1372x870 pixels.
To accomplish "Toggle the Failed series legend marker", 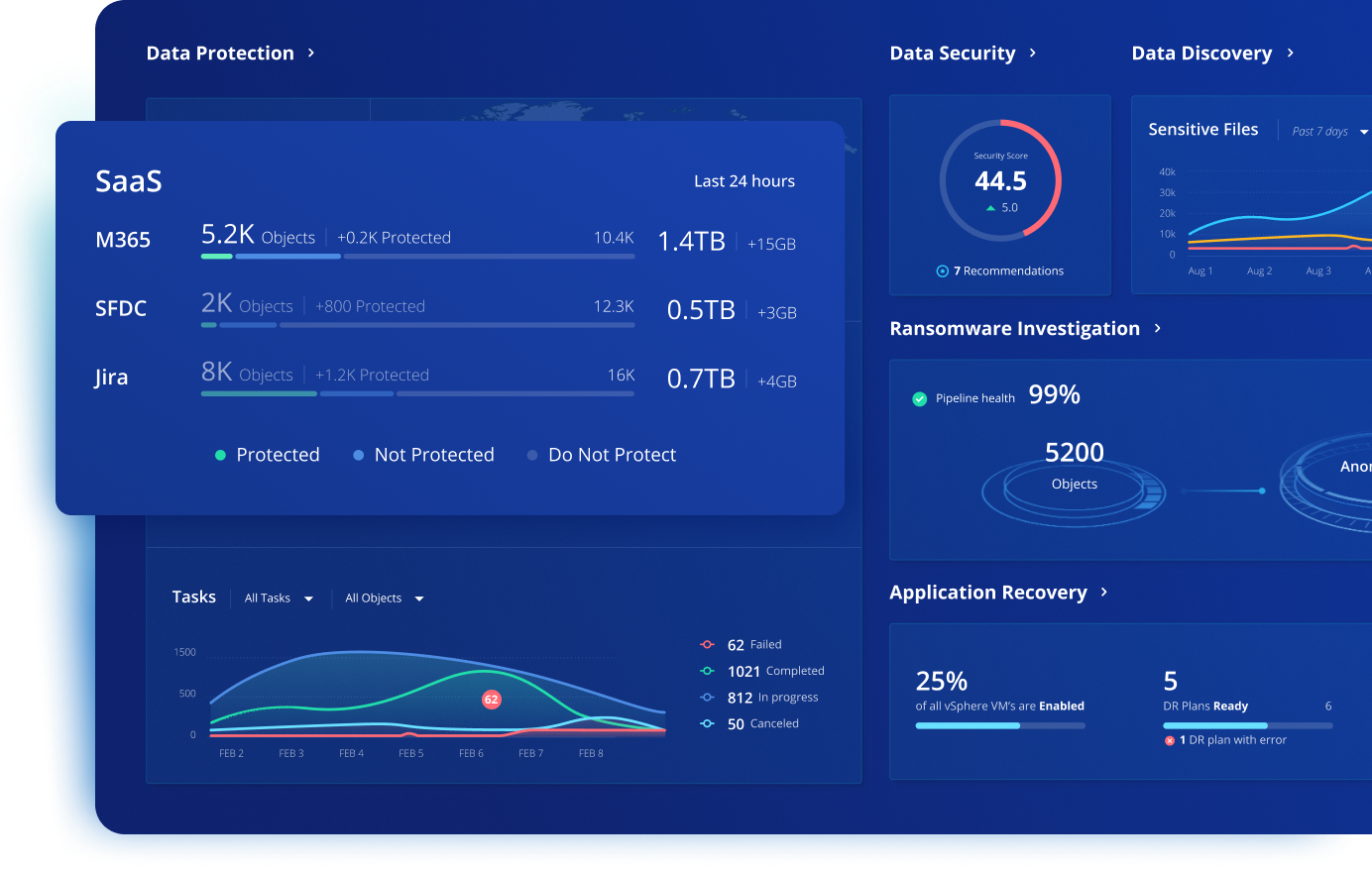I will point(707,645).
